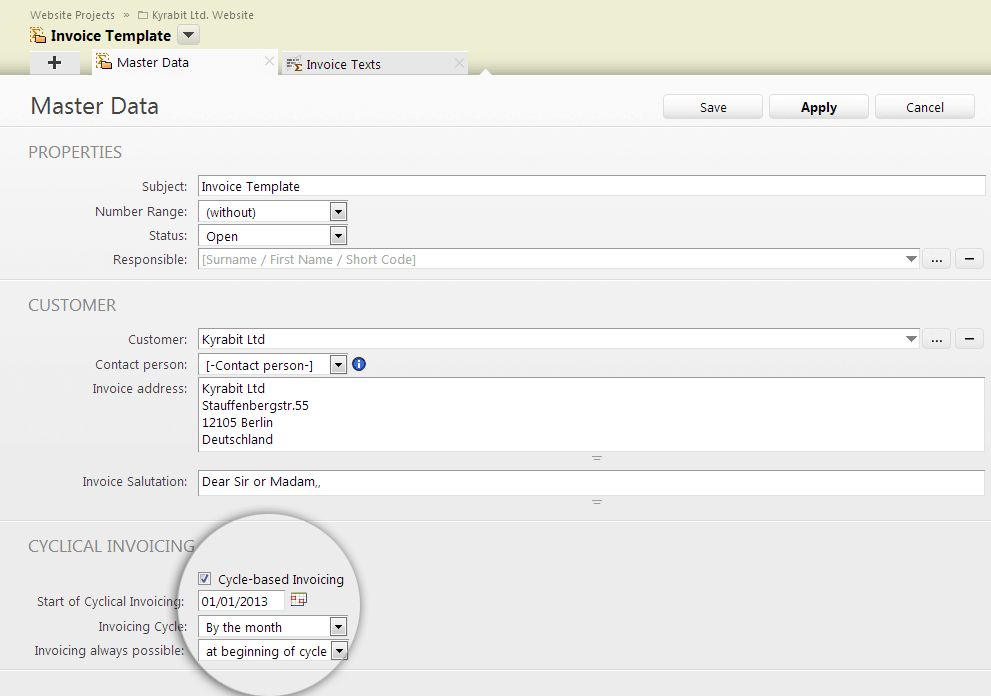Click the info icon beside Contact person
The image size is (991, 696).
click(359, 364)
